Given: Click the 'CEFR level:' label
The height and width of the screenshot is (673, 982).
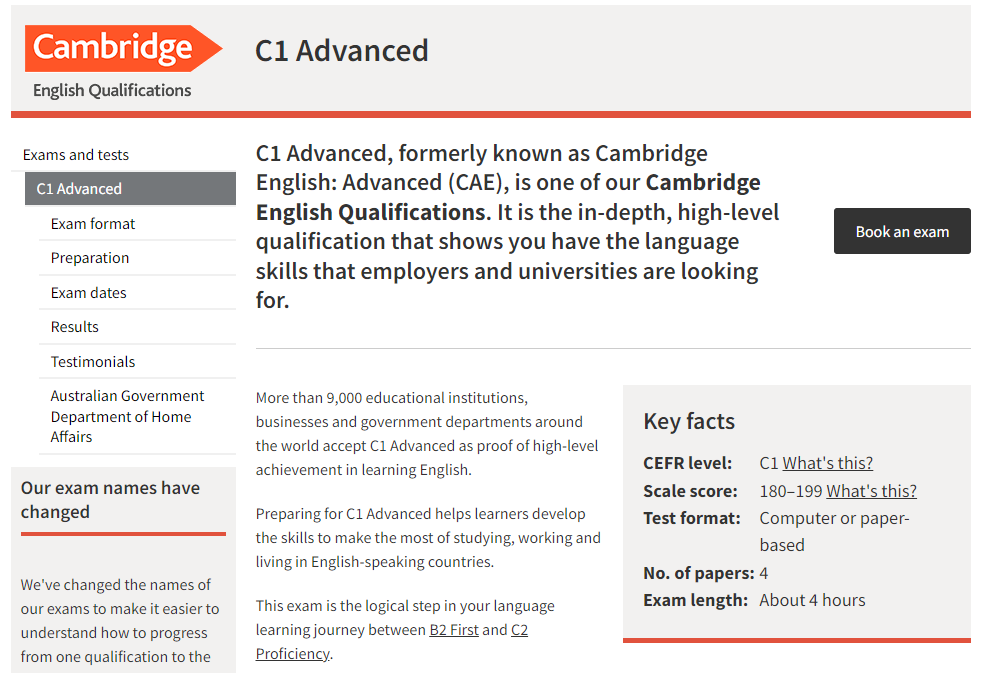Looking at the screenshot, I should coord(687,463).
